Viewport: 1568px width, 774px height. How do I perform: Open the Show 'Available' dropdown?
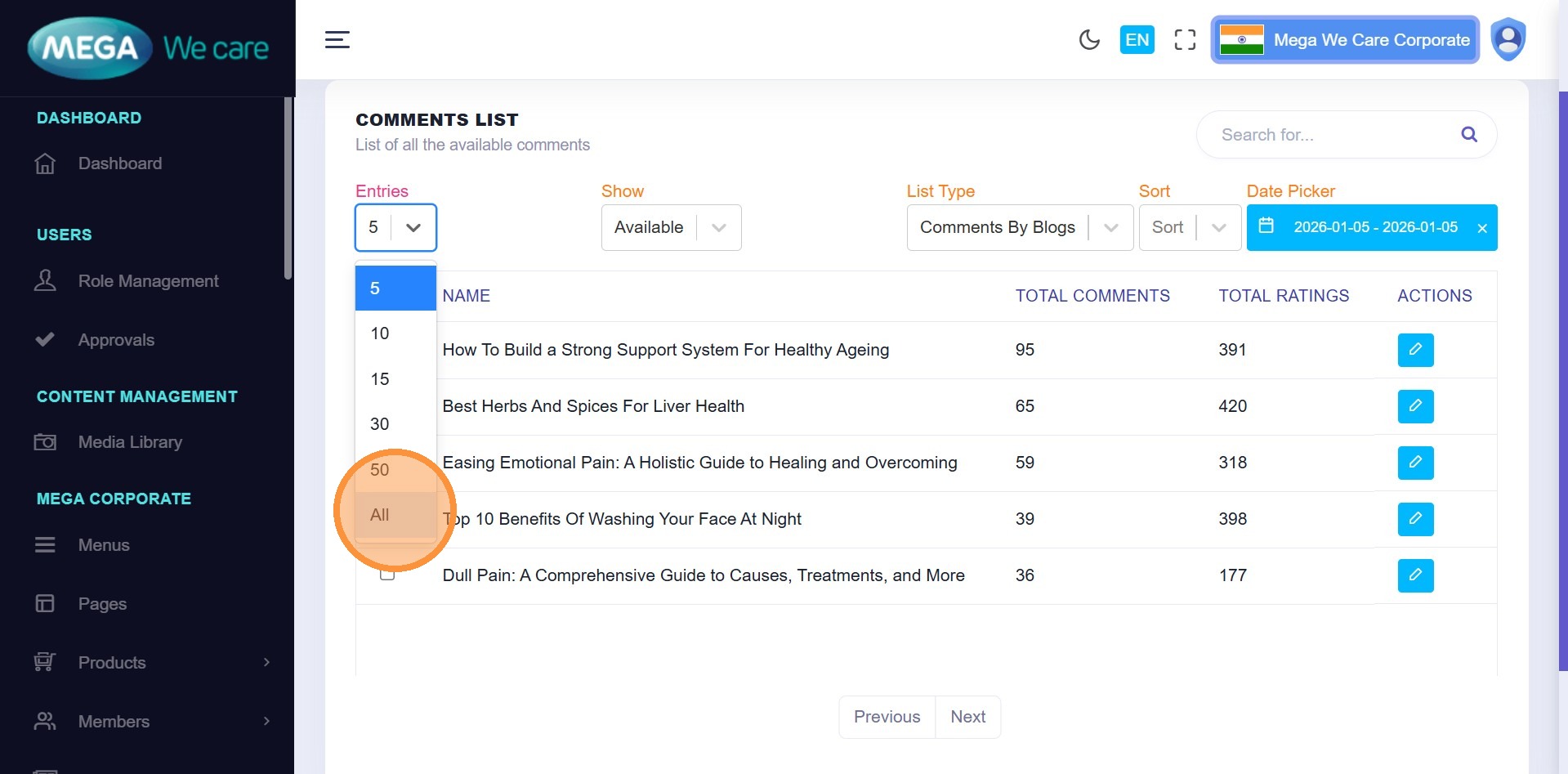(671, 227)
